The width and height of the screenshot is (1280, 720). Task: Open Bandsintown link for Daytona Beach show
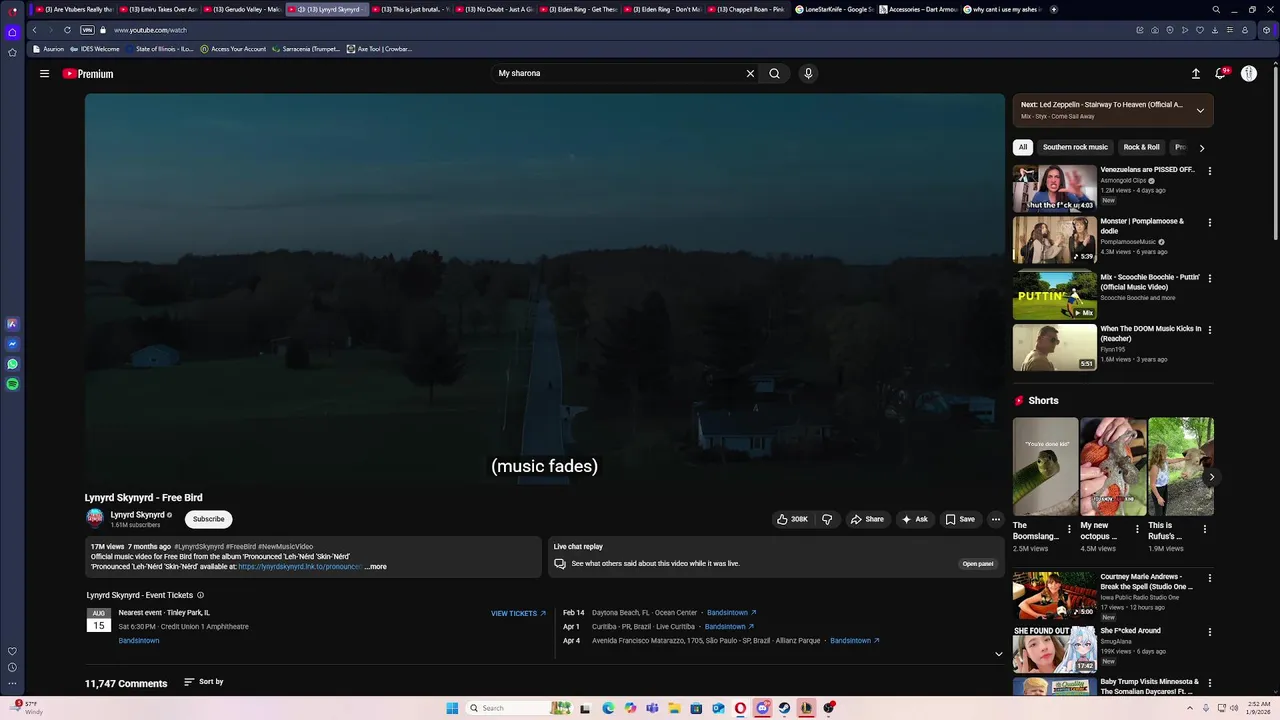point(731,613)
